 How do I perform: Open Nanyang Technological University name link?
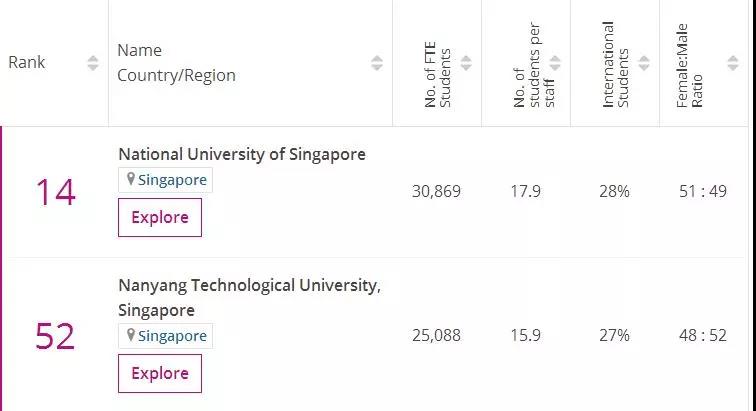tap(249, 286)
